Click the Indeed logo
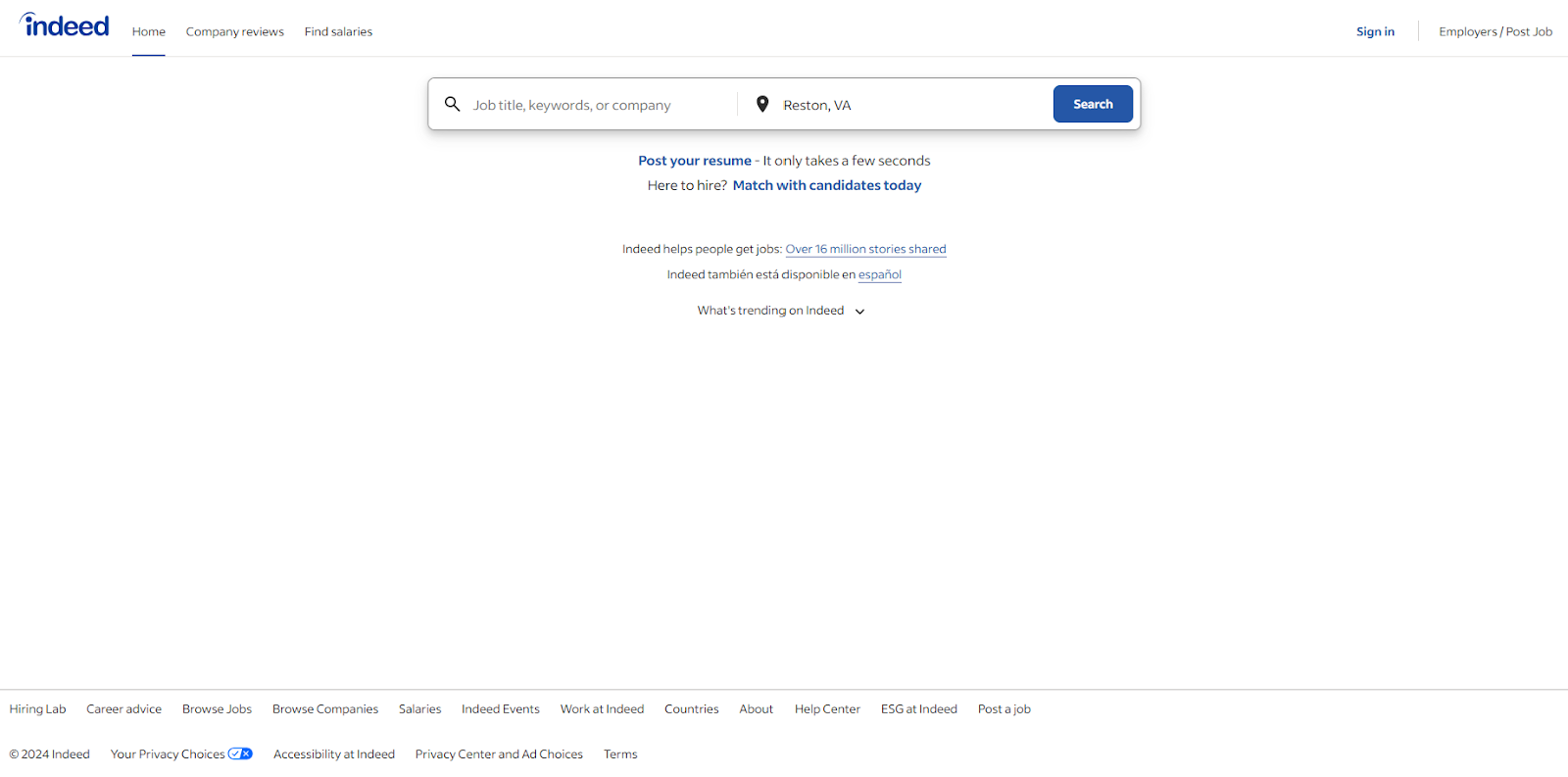The height and width of the screenshot is (777, 1568). pos(65,26)
